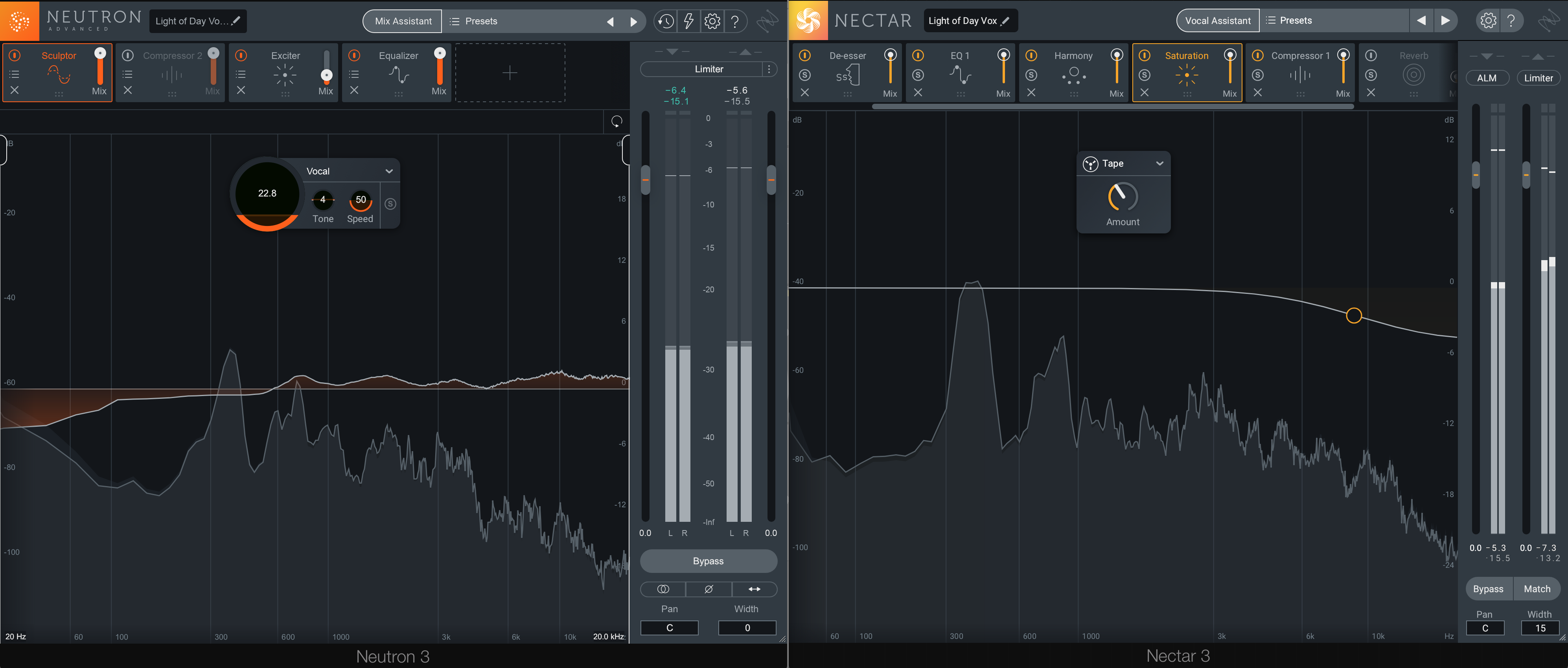1568x668 pixels.
Task: Remove Nectar Compressor 1 module
Action: (1257, 92)
